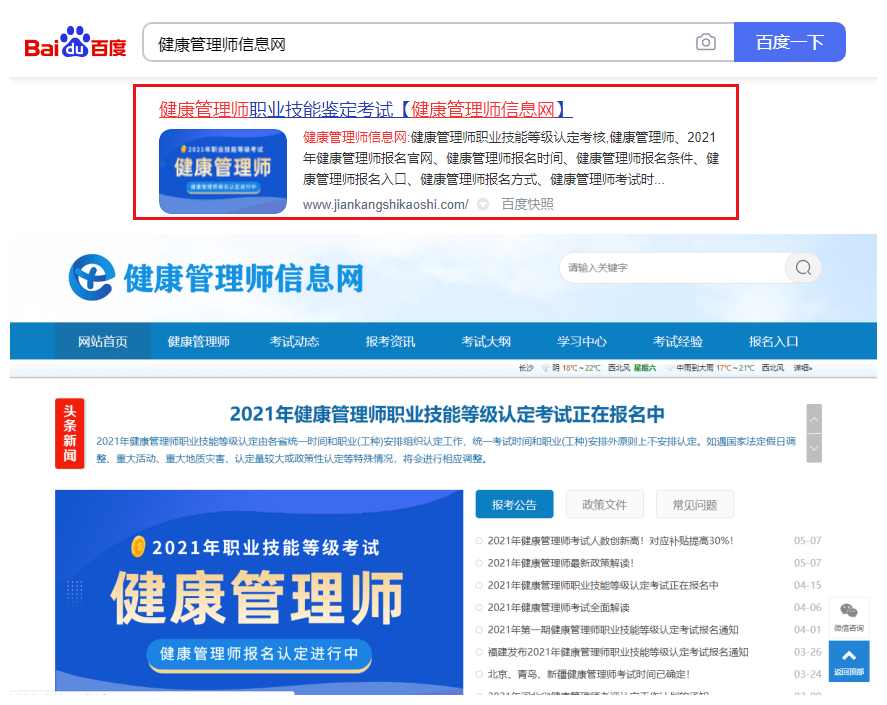Image resolution: width=887 pixels, height=705 pixels.
Task: Focus the 请输入关键字 site search field
Action: [673, 268]
